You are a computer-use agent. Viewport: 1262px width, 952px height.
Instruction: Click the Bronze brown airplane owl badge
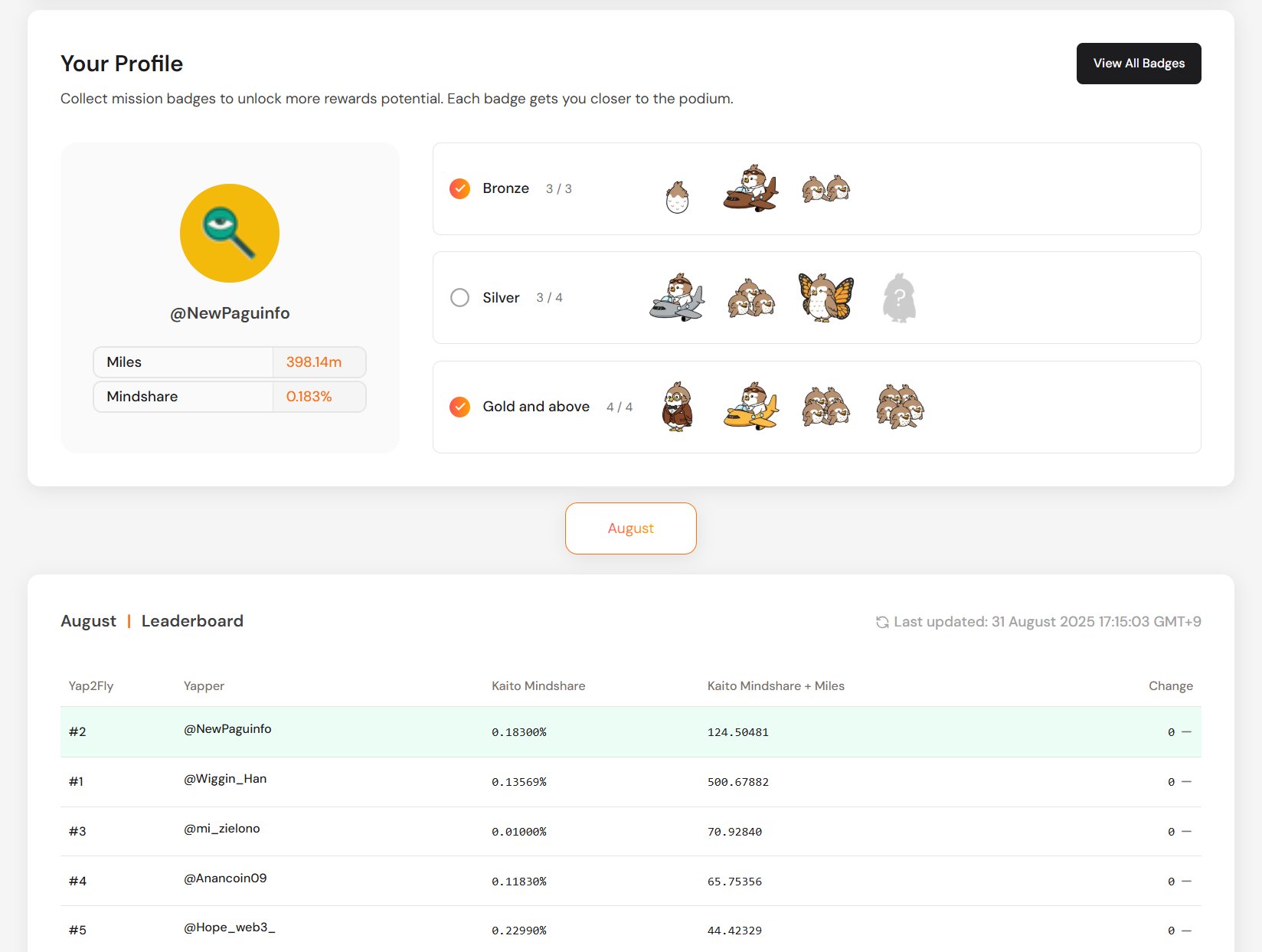click(x=750, y=188)
